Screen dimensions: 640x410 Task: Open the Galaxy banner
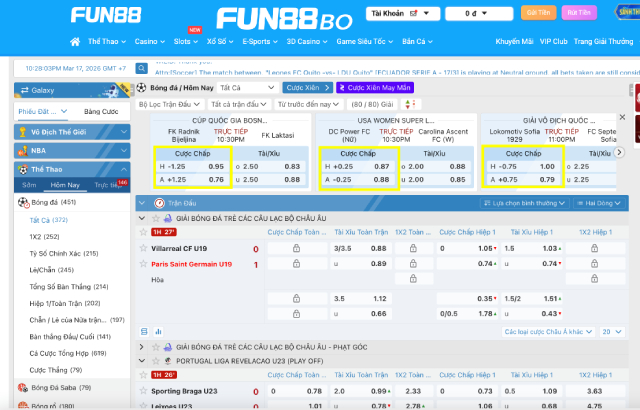coord(72,90)
